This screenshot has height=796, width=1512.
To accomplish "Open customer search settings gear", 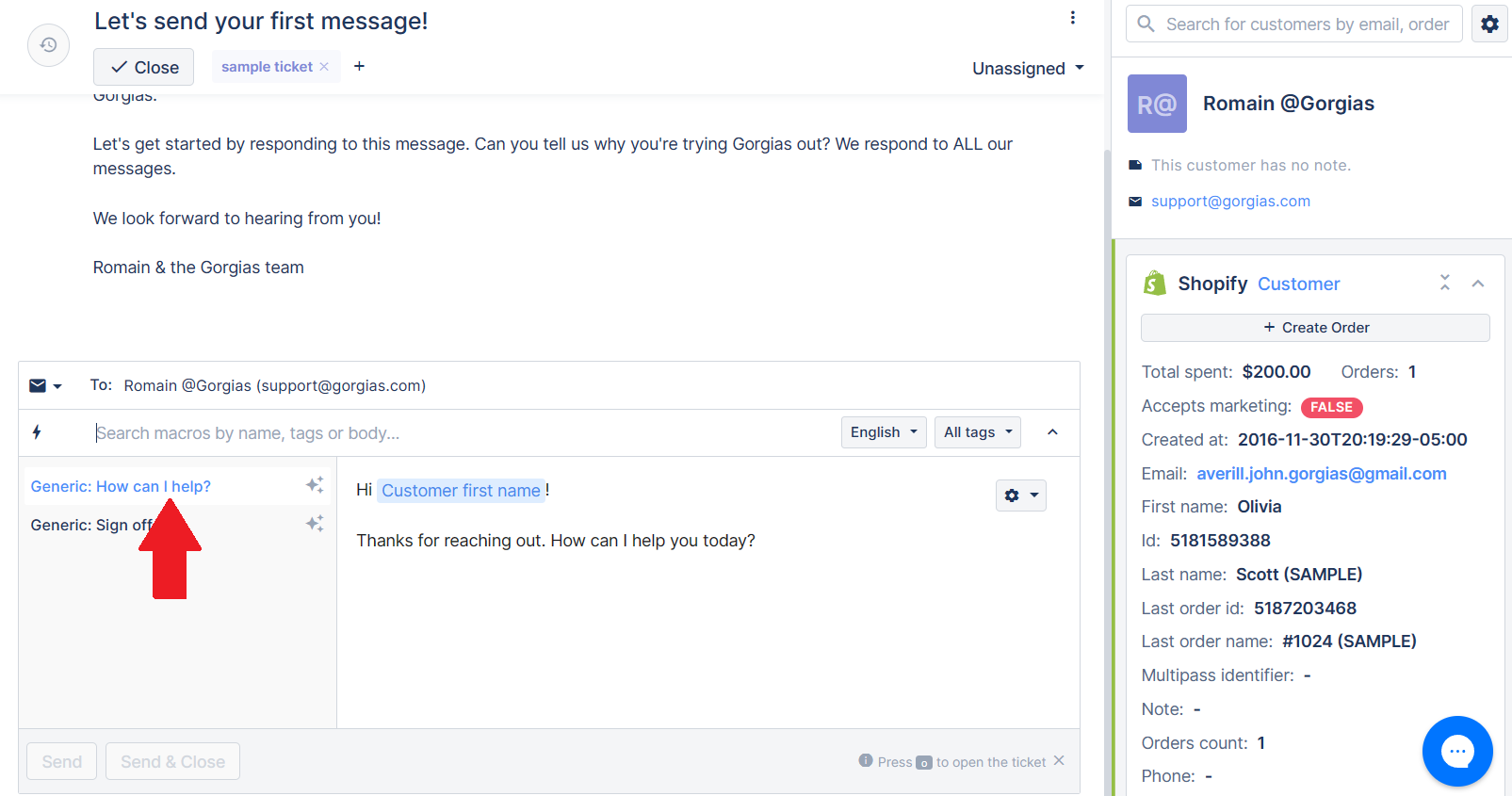I will (x=1489, y=24).
